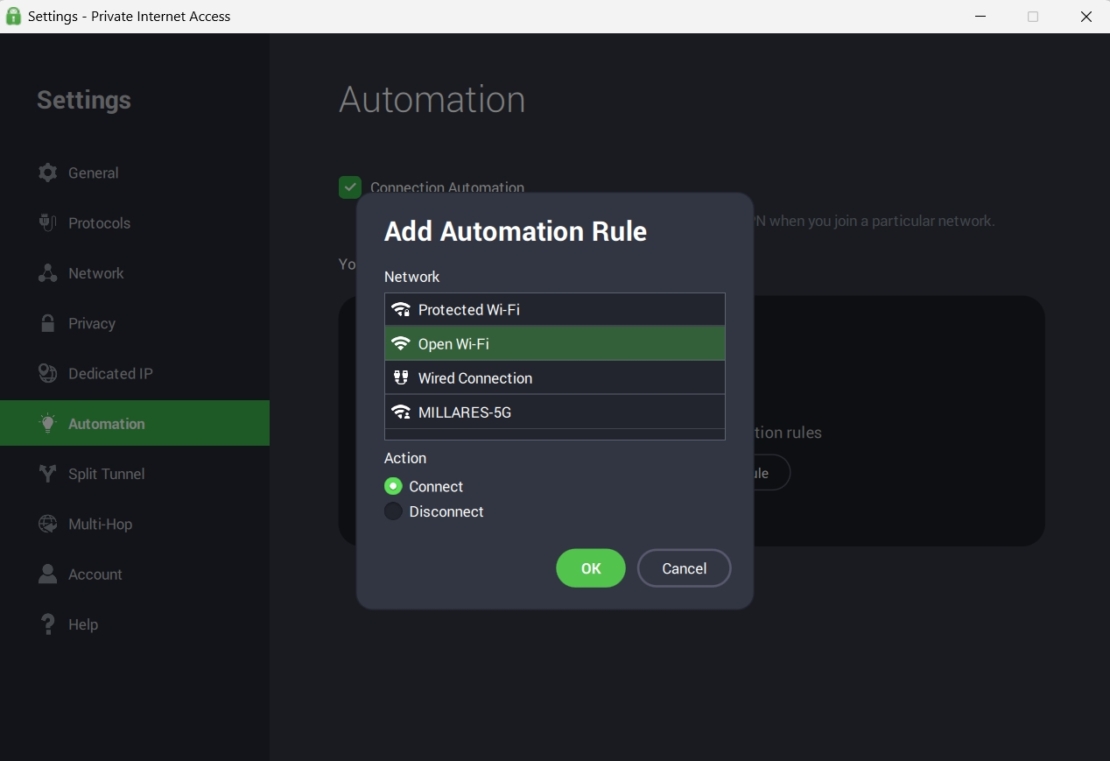Click the Multi-Hop globe icon

pos(47,524)
